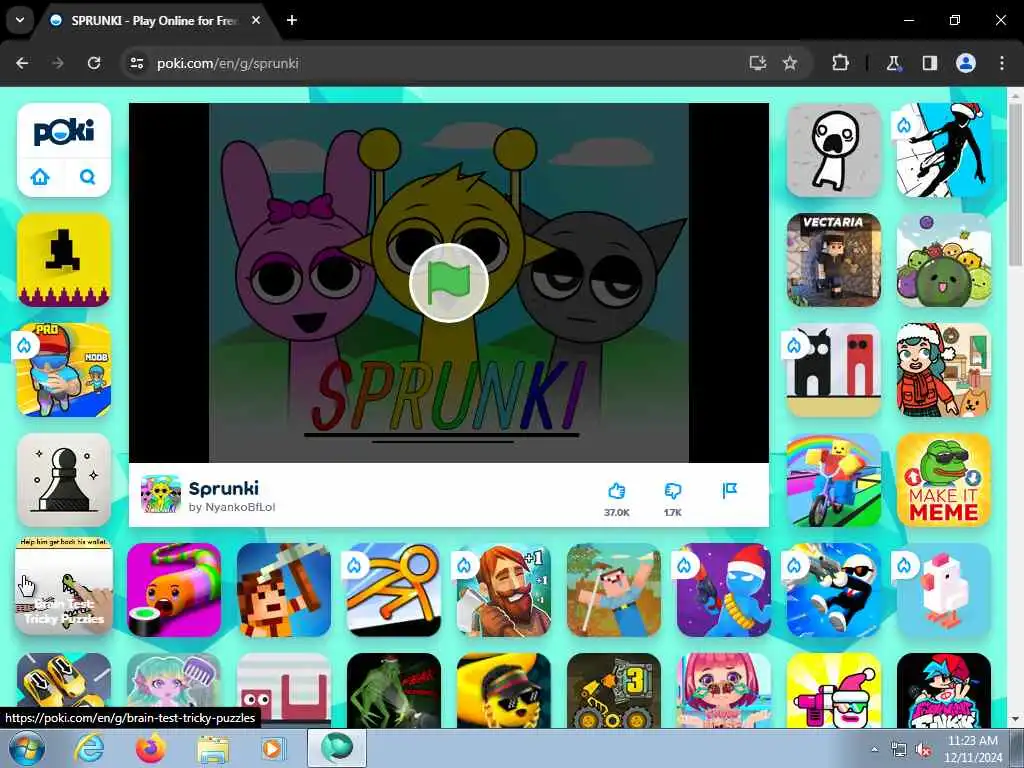Start Sprunki with the green flag button
Screen dimensions: 1024x768
tap(449, 282)
